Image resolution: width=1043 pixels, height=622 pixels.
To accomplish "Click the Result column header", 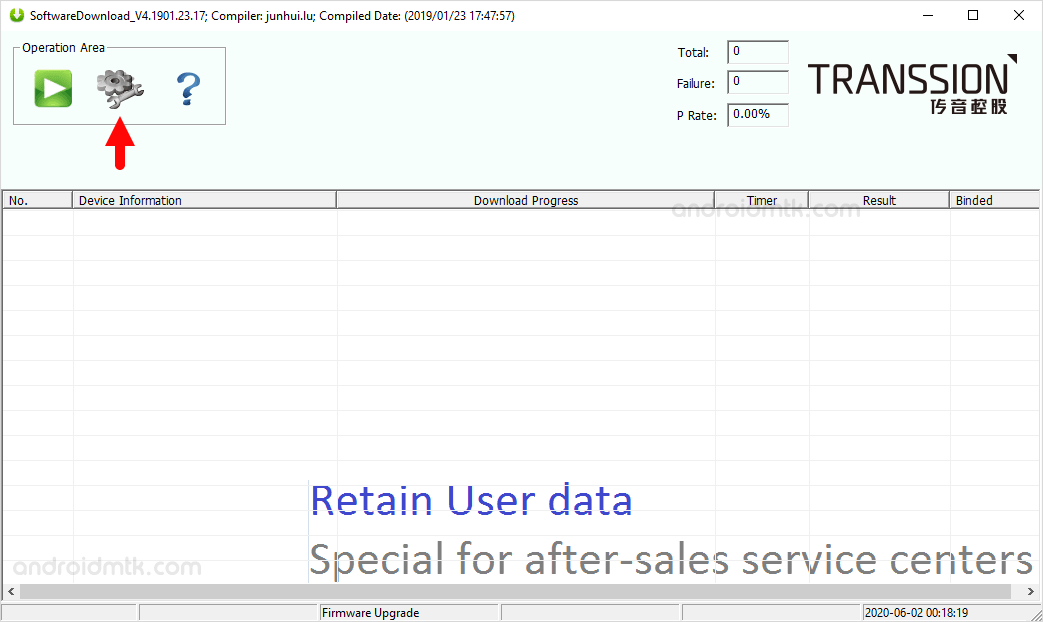I will (x=878, y=200).
